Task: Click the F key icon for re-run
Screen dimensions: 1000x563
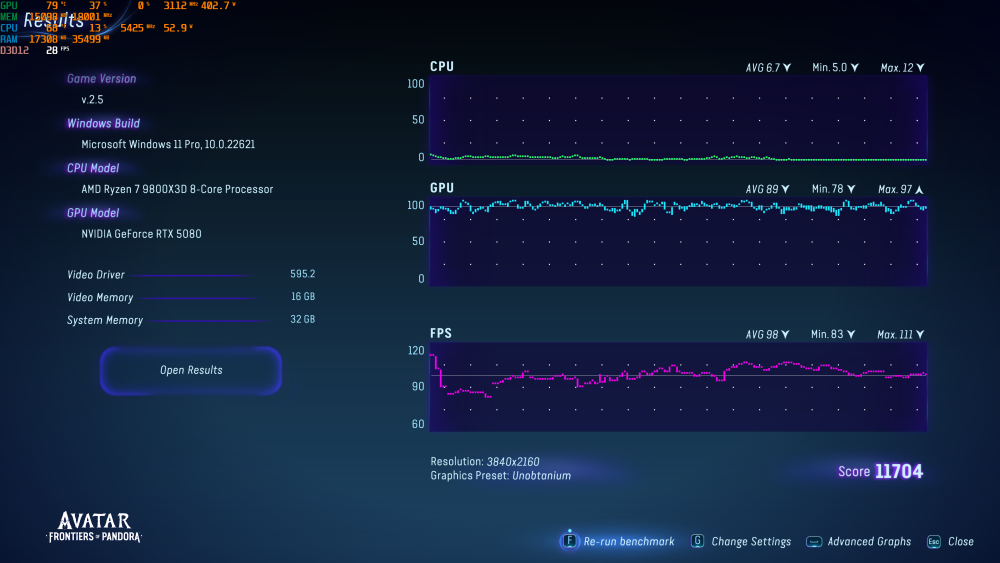Action: [570, 541]
